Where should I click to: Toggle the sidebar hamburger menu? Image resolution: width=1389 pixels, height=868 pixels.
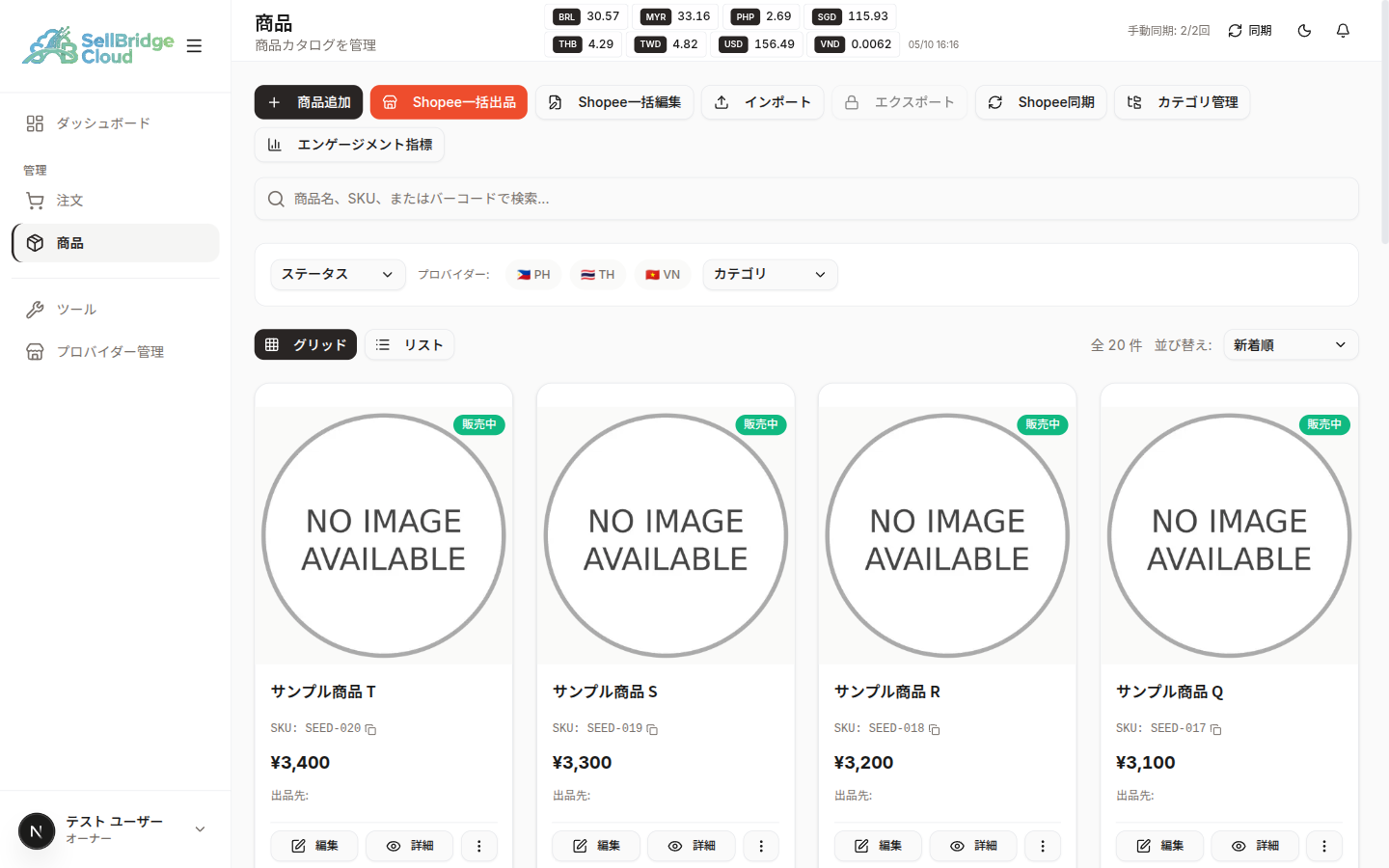pos(194,45)
